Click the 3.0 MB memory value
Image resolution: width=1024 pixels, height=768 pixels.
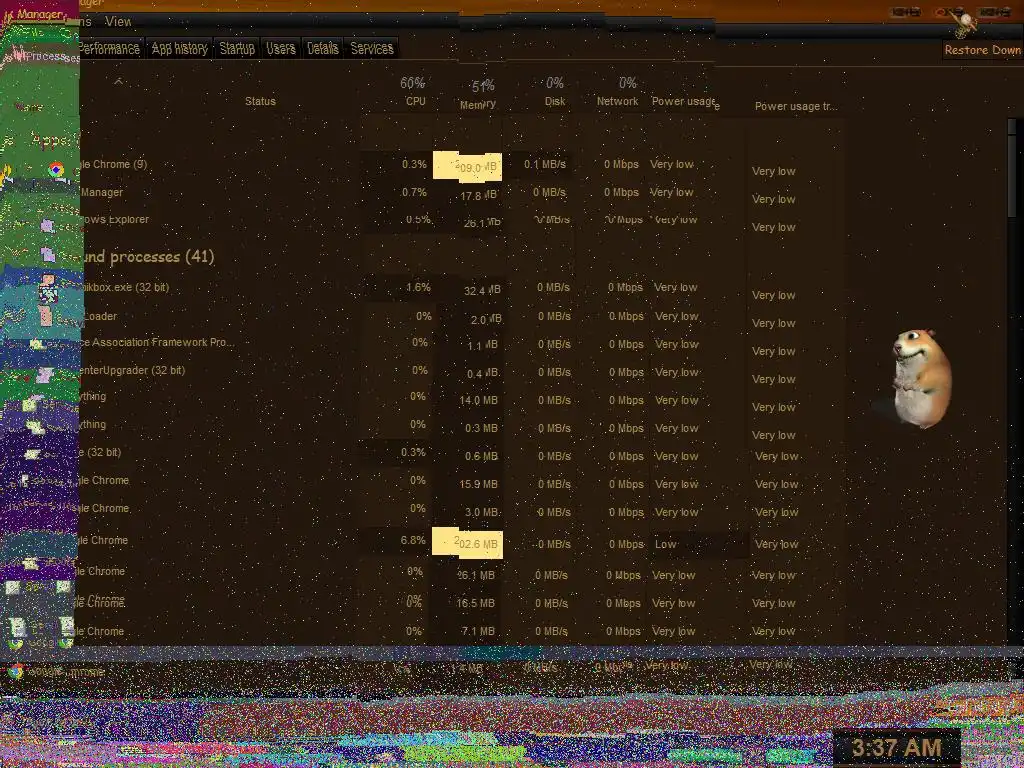coord(481,513)
